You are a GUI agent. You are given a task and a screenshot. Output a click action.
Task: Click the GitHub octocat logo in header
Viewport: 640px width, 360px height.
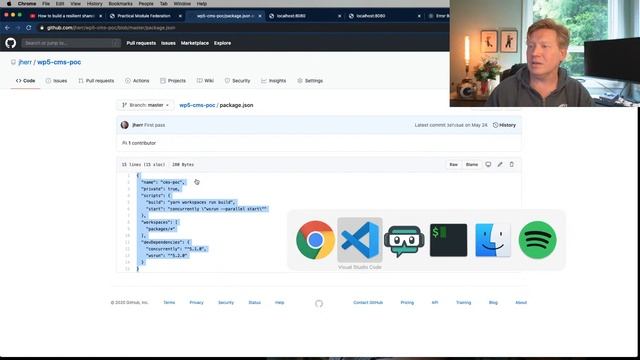coord(11,43)
